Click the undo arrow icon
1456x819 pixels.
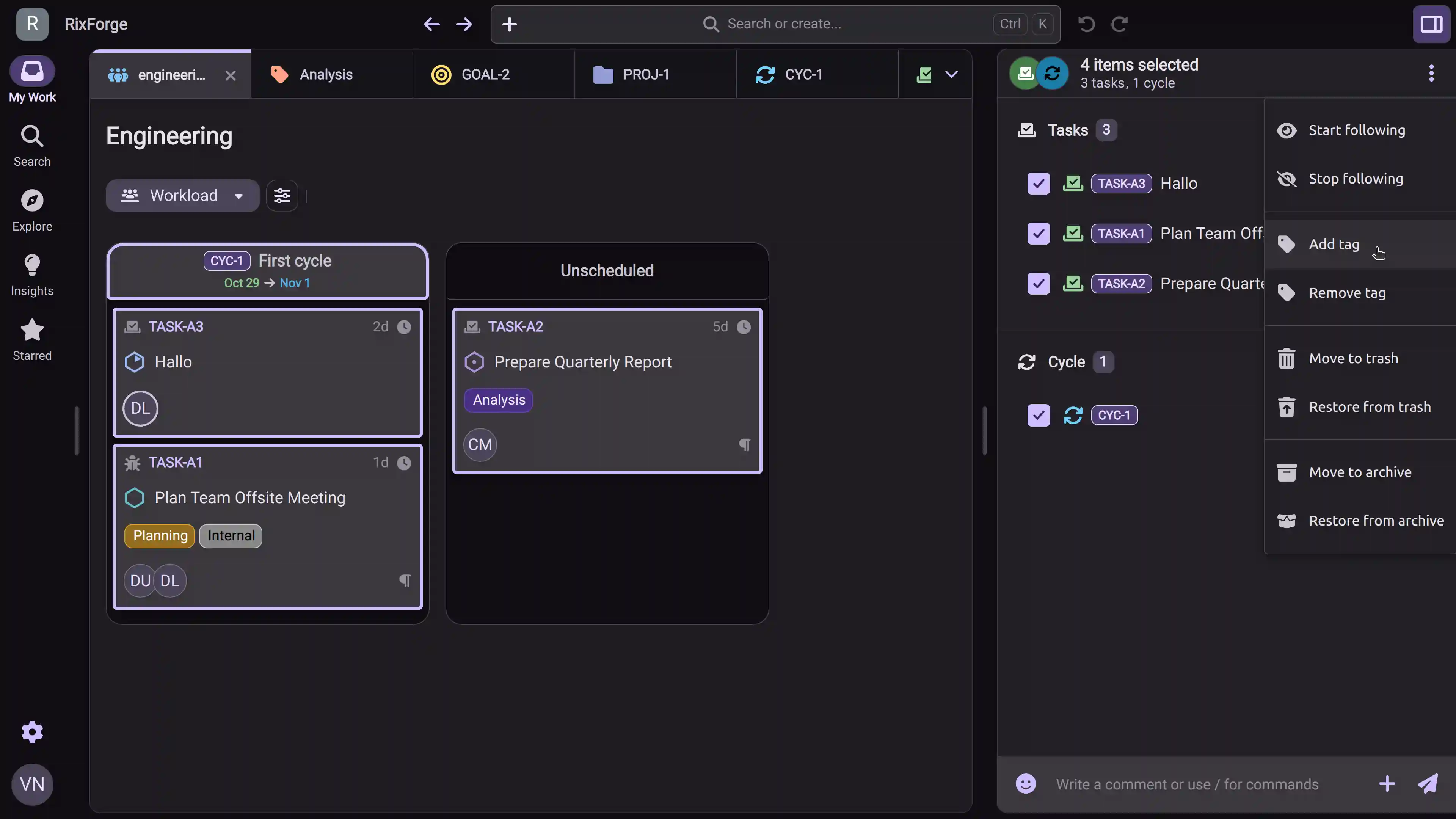(1086, 24)
